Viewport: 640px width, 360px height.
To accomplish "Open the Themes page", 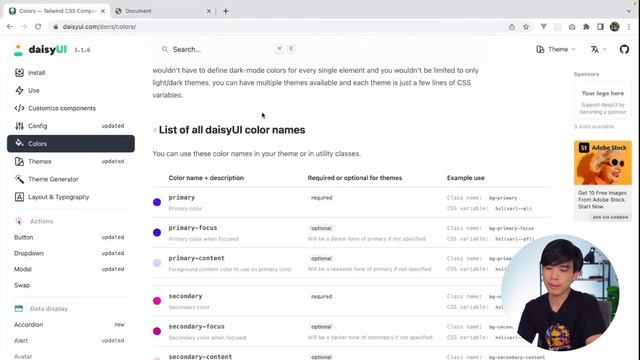I will tap(71, 161).
